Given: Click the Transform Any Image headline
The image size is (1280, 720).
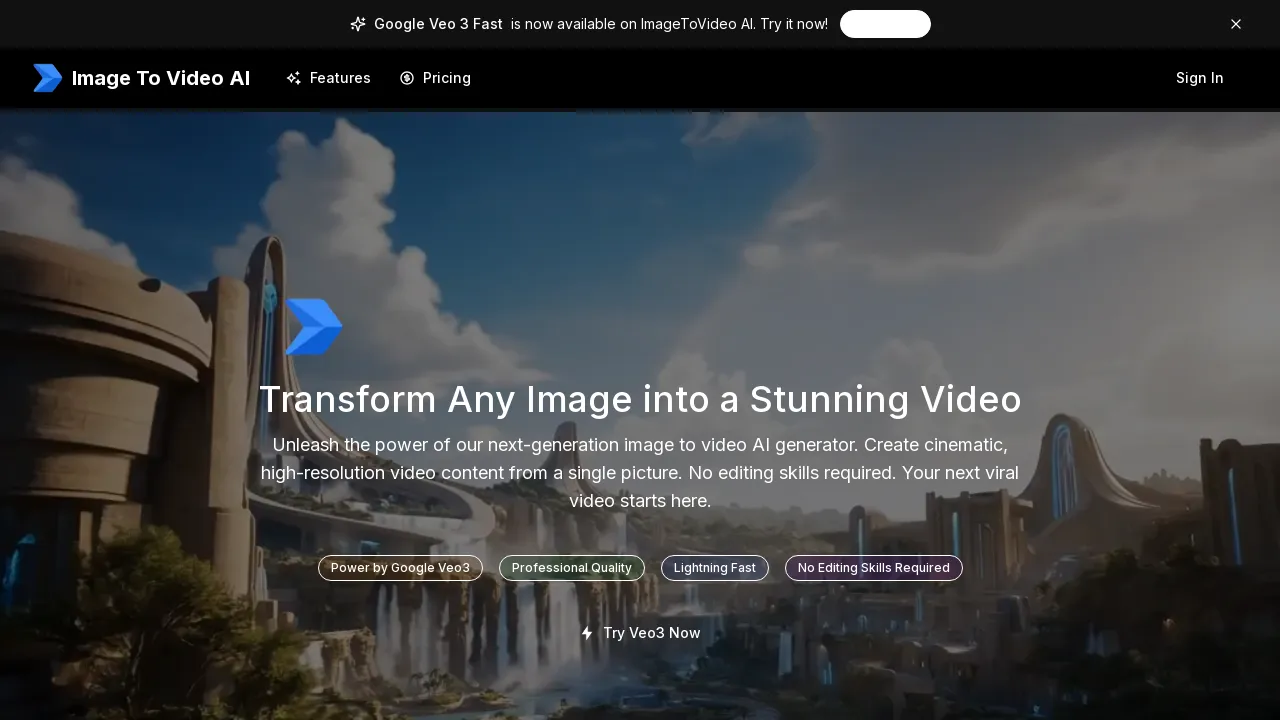Looking at the screenshot, I should click(x=640, y=399).
